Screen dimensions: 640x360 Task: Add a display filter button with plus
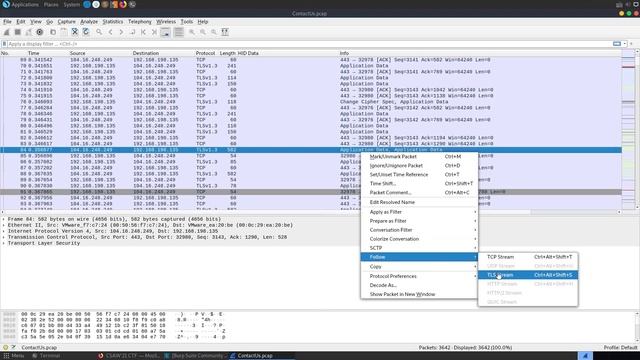pos(631,44)
